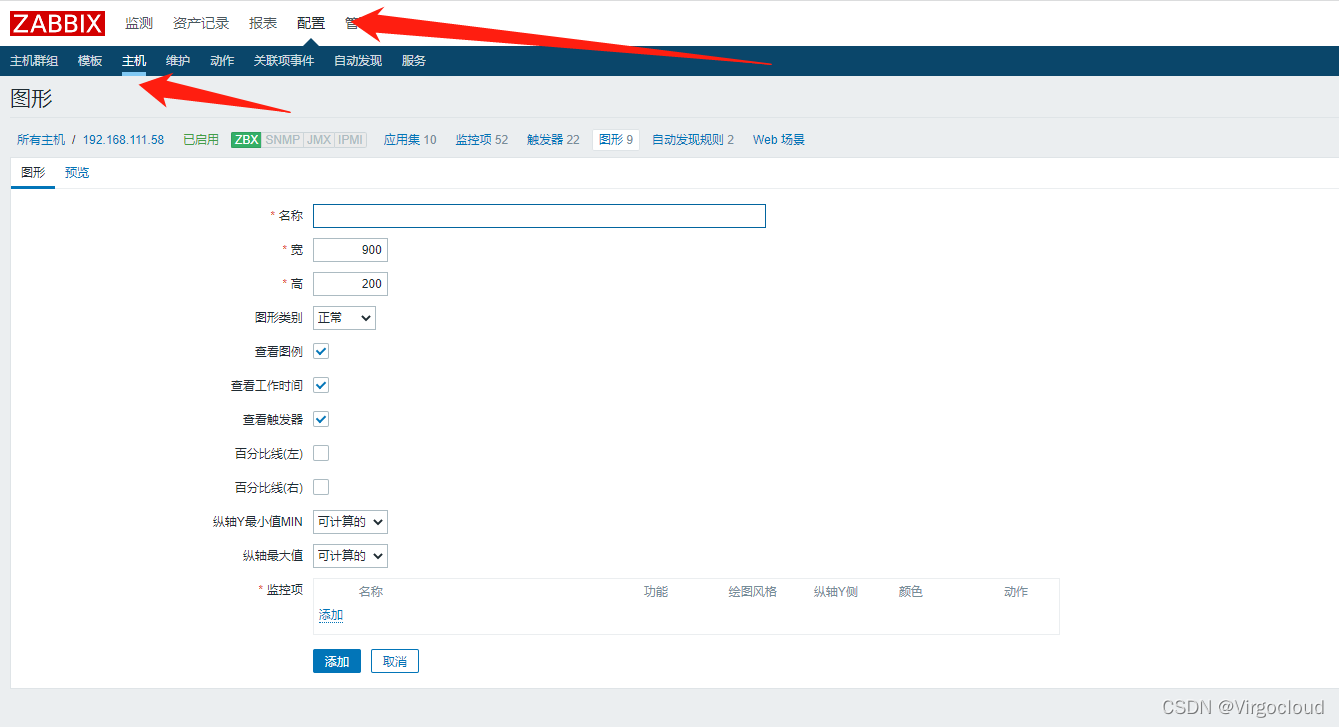The width and height of the screenshot is (1339, 727).
Task: Click the 取消 button
Action: coord(395,661)
